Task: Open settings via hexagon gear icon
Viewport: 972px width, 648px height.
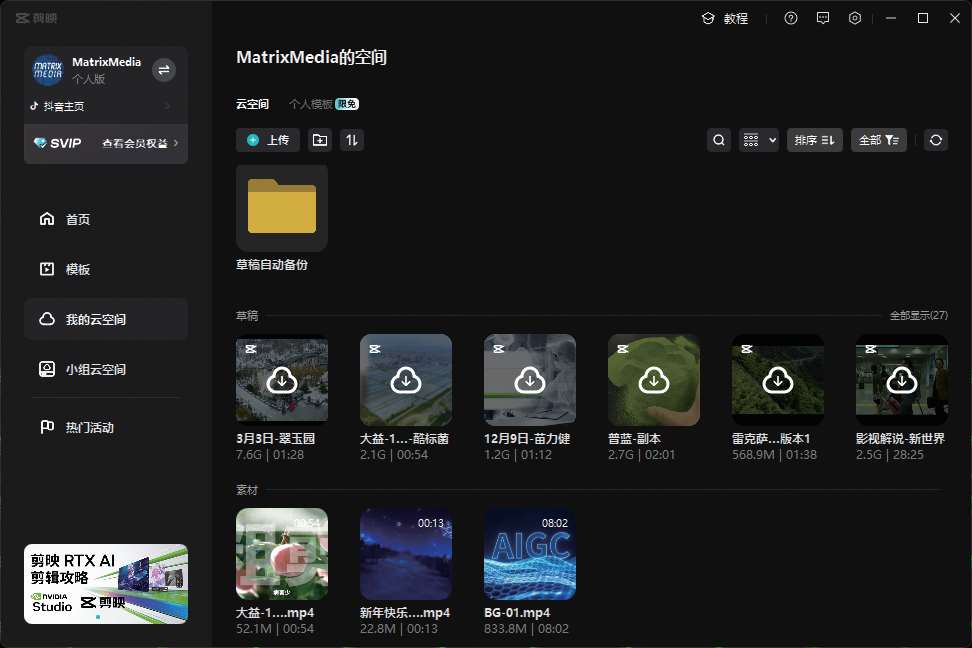Action: 855,18
